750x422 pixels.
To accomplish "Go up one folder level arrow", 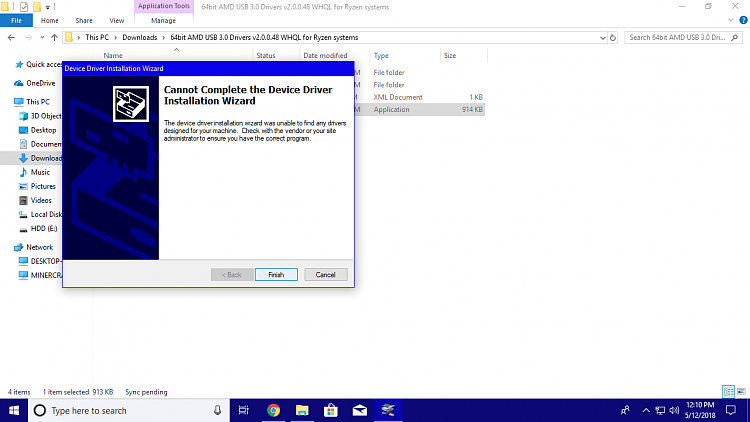I will [54, 37].
